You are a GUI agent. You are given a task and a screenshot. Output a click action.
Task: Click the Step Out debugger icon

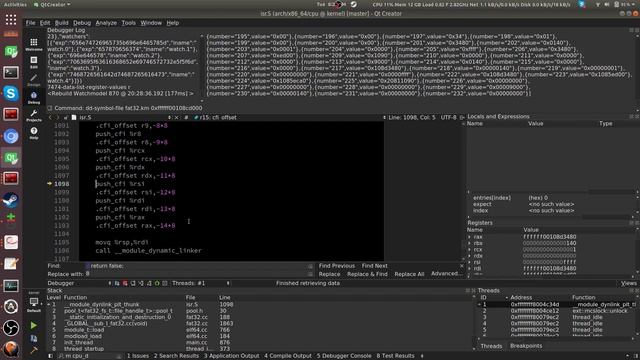pos(149,283)
